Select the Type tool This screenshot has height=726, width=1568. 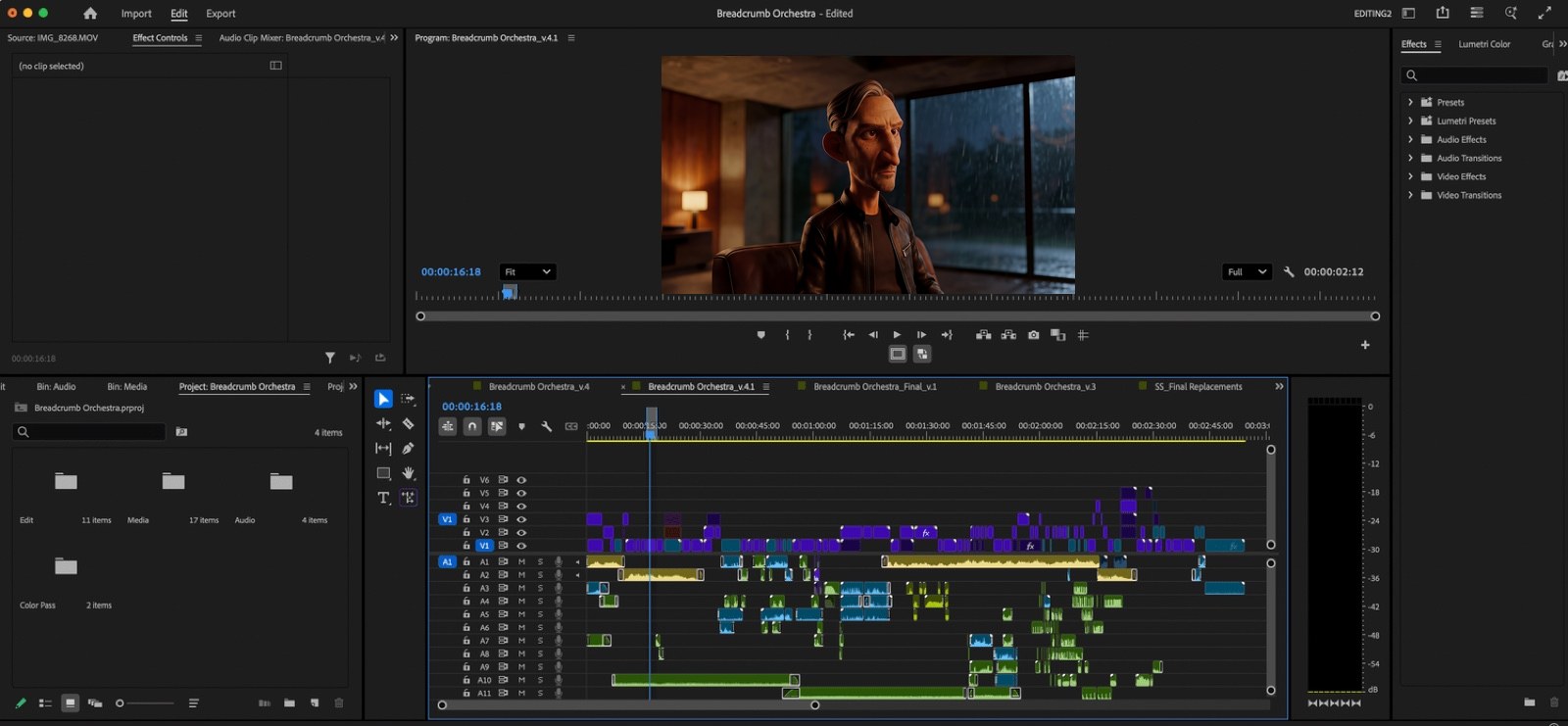(x=383, y=498)
